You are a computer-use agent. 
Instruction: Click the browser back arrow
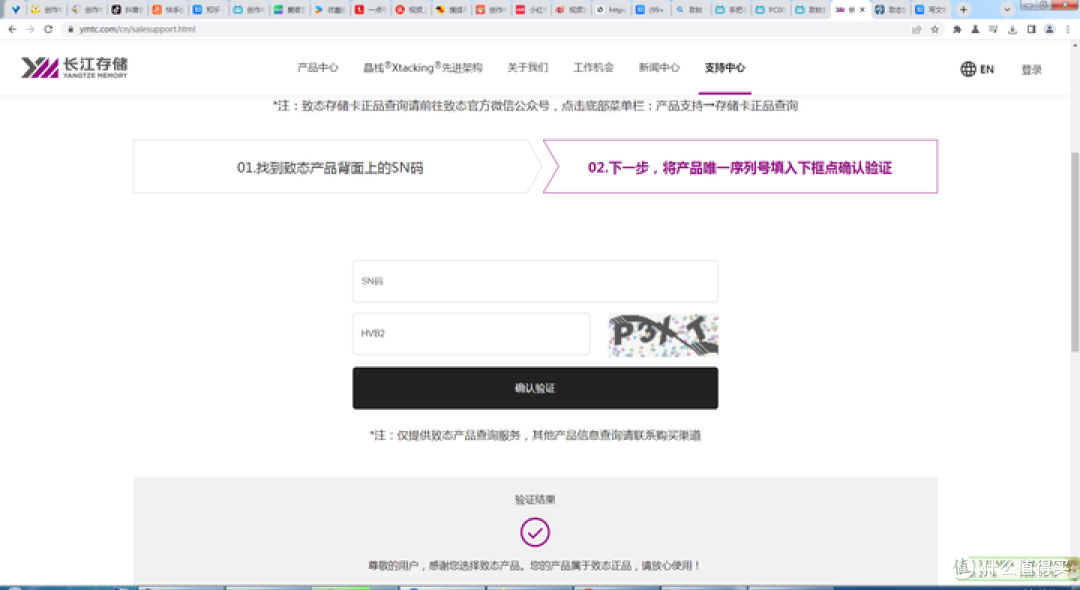[x=12, y=30]
